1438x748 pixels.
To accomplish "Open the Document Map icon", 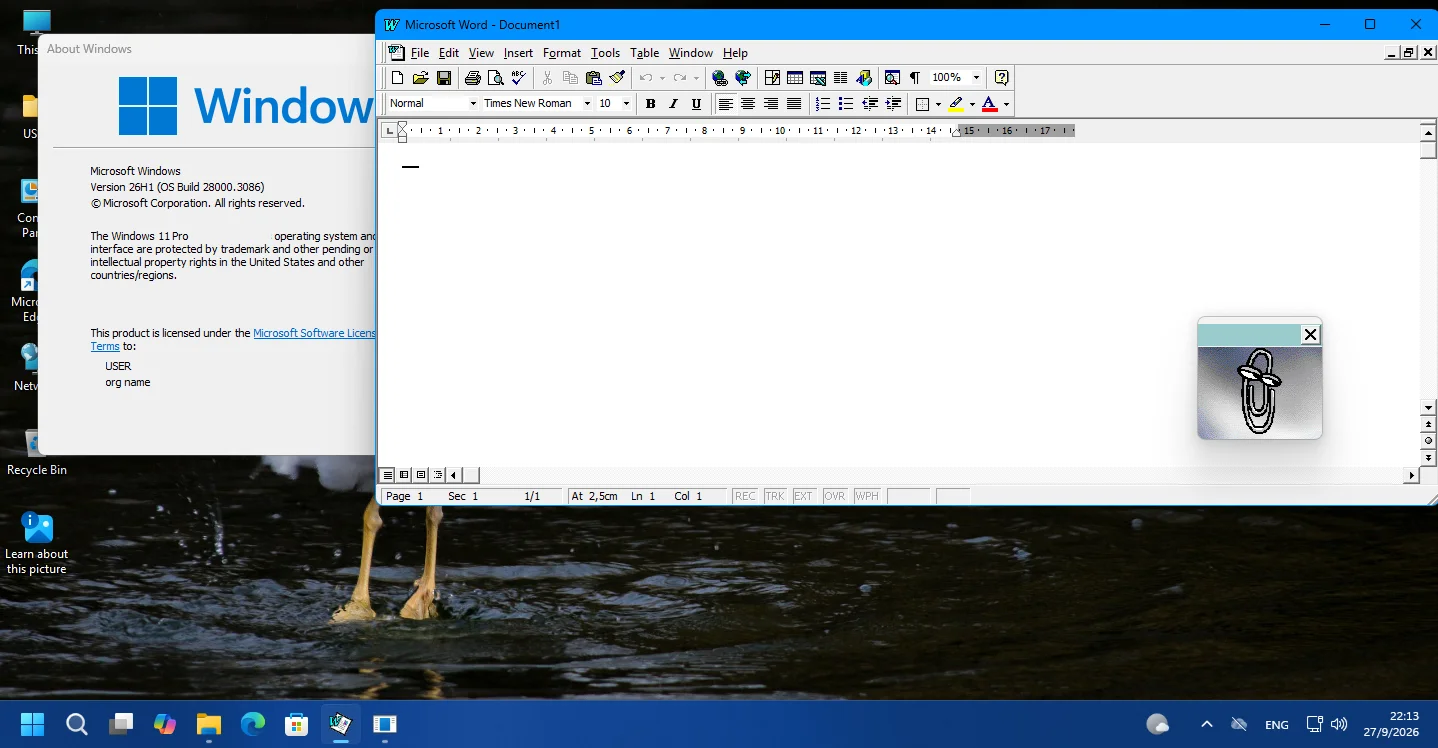I will pos(892,78).
